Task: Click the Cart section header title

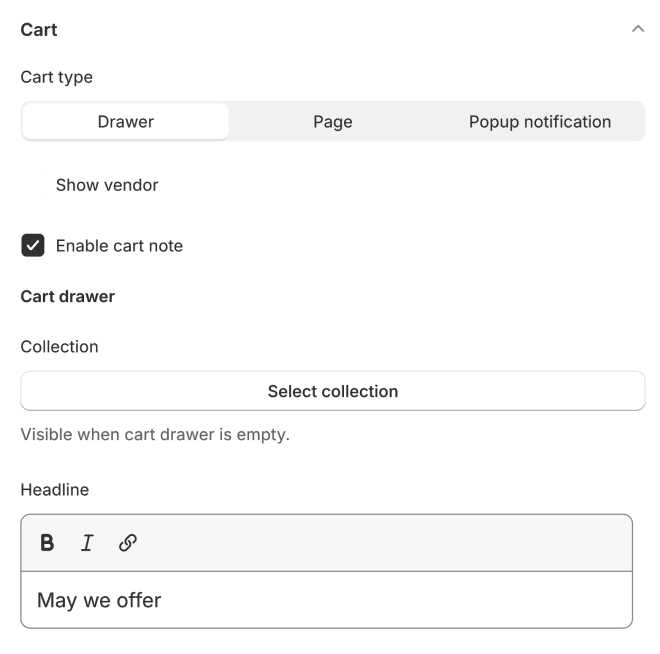Action: pos(39,30)
